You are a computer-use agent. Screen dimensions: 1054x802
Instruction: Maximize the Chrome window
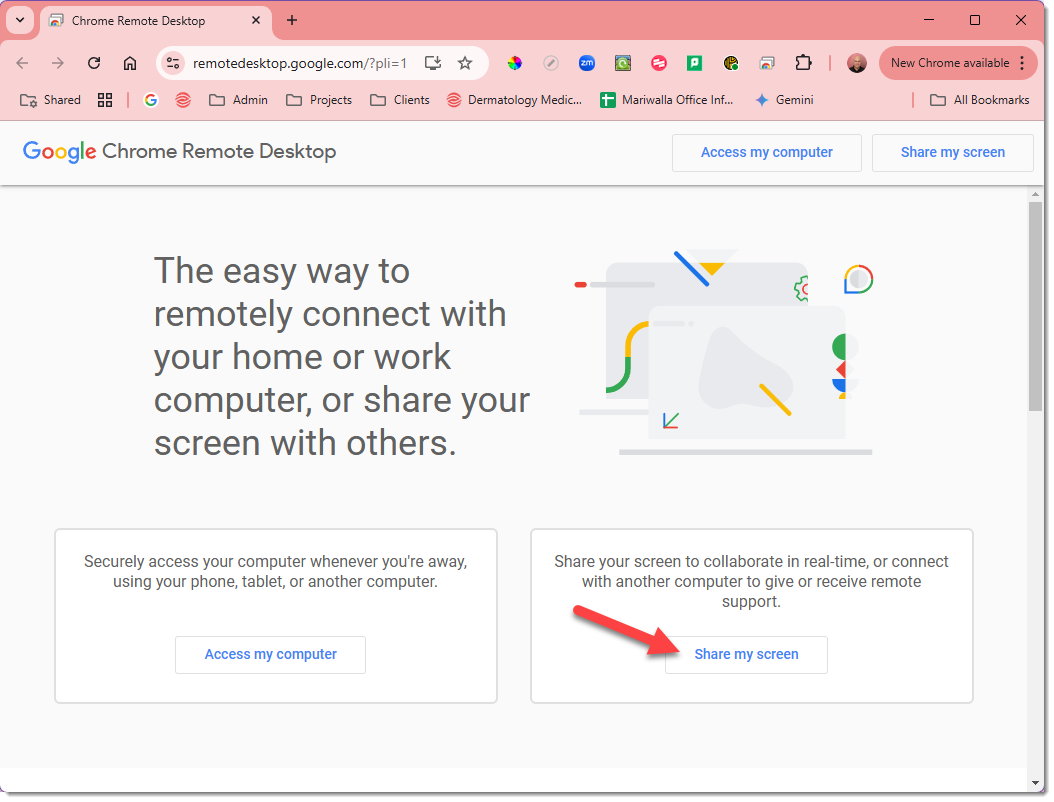(975, 20)
